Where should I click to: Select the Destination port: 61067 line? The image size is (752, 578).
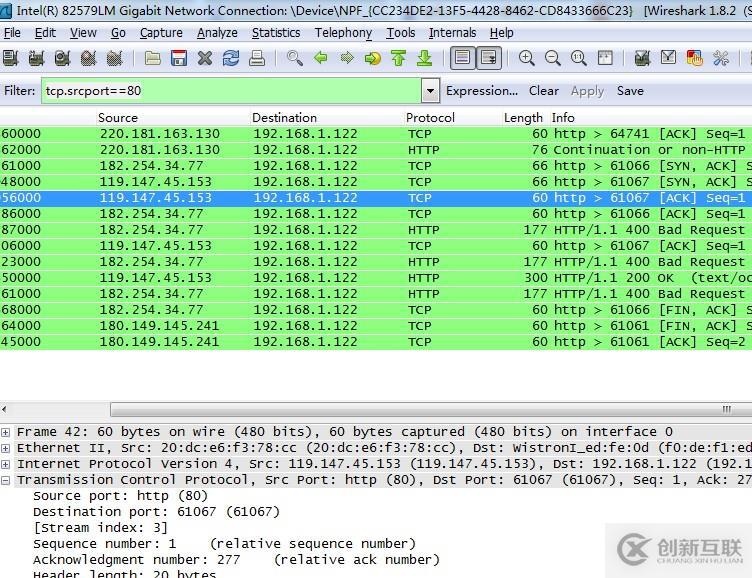pyautogui.click(x=156, y=512)
